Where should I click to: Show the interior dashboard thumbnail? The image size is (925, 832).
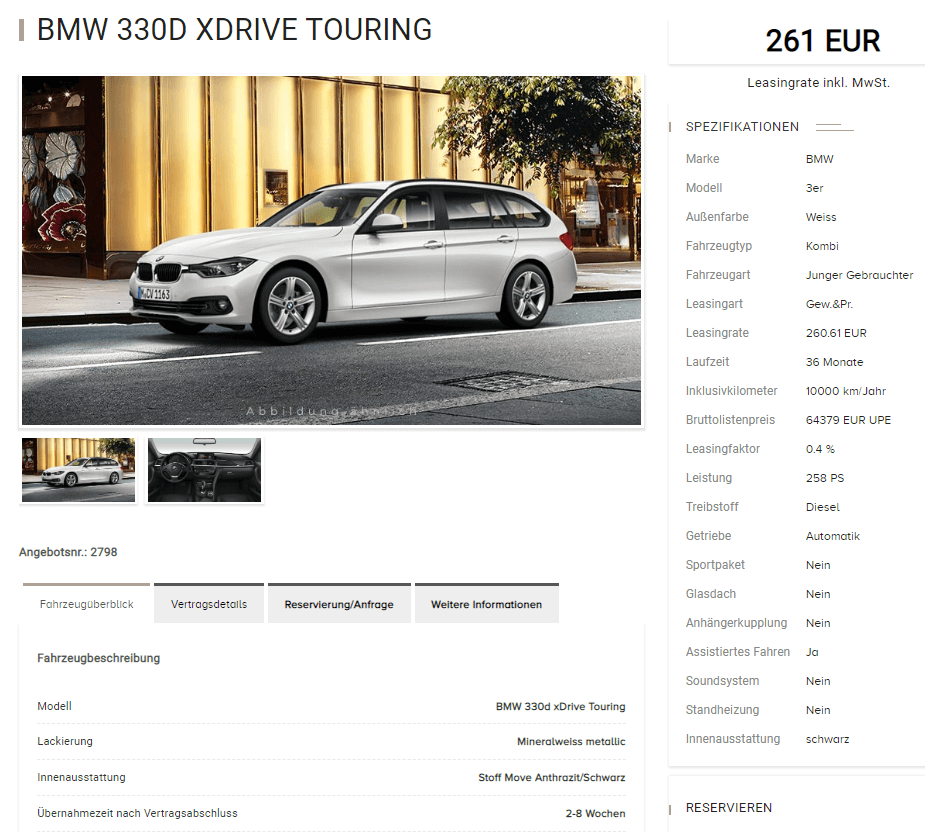[204, 470]
